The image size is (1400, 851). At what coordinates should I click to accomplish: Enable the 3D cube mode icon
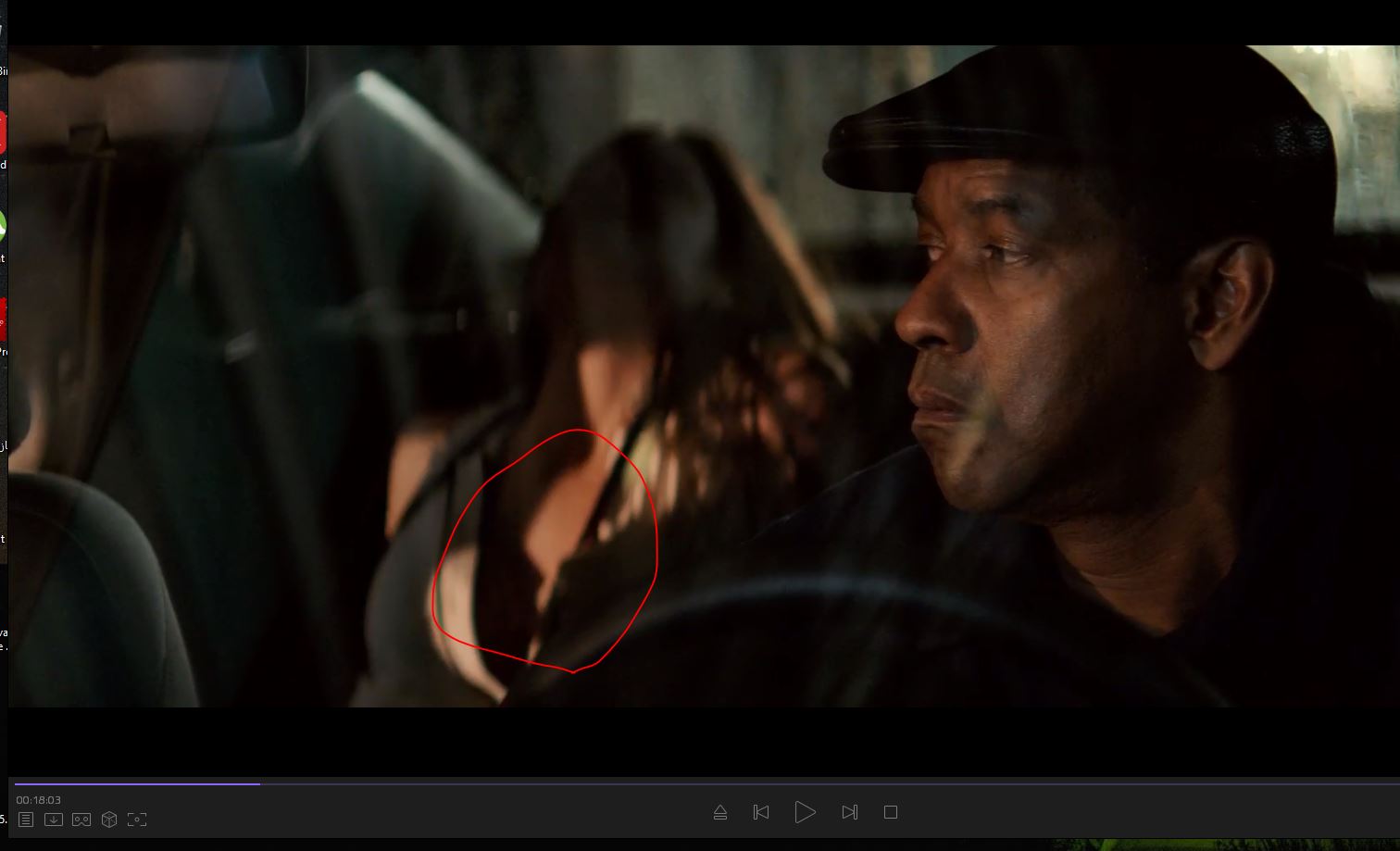(109, 820)
